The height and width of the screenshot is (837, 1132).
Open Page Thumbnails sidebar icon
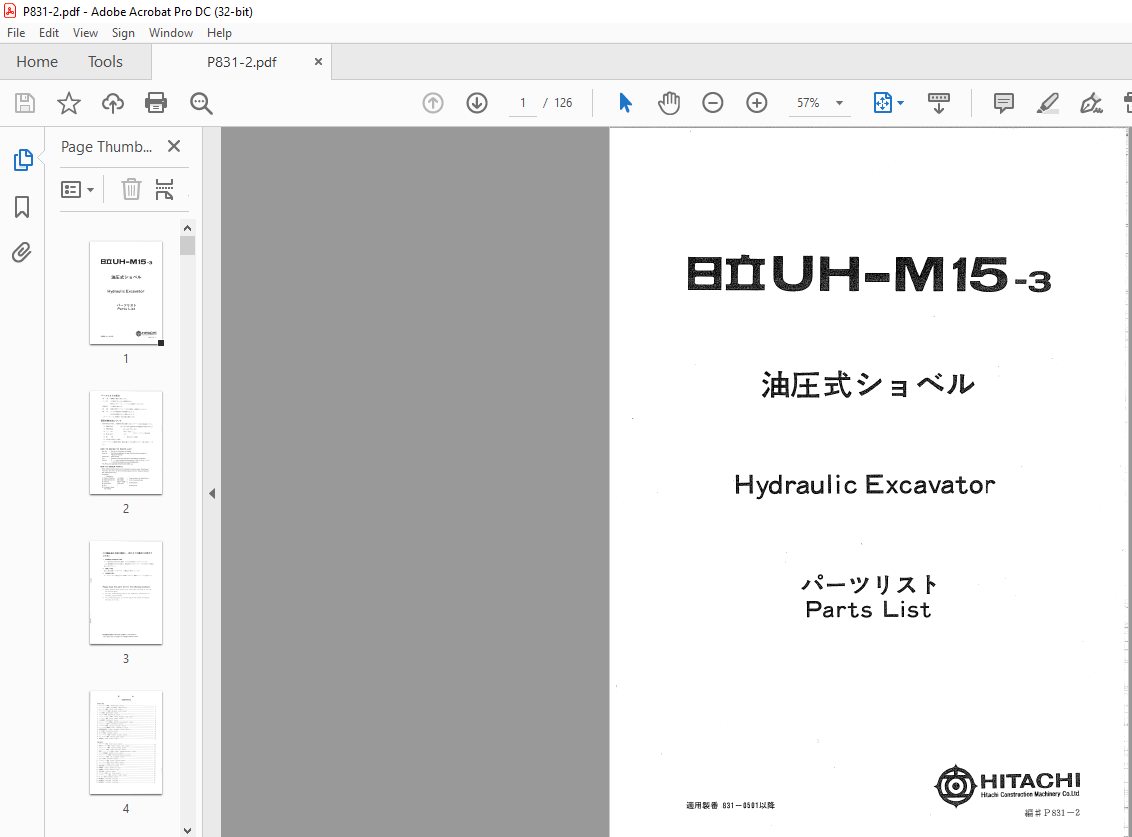[x=22, y=160]
